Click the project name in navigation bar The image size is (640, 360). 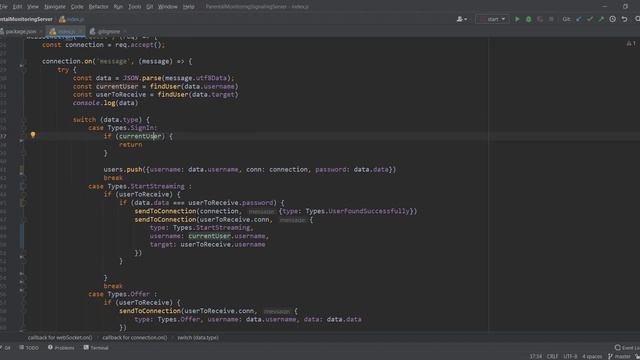[26, 19]
